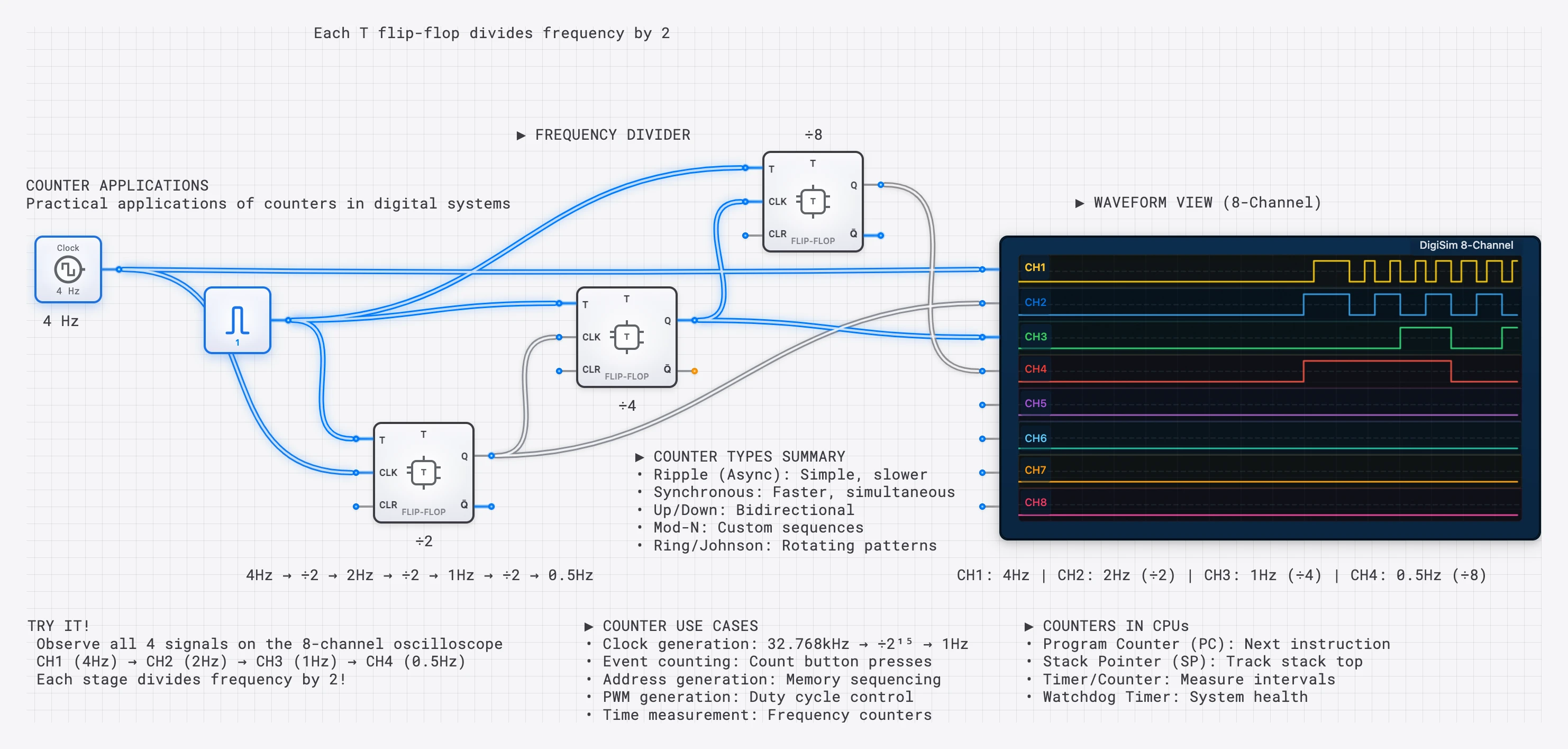
Task: Toggle the pulse input switch block
Action: 238,320
